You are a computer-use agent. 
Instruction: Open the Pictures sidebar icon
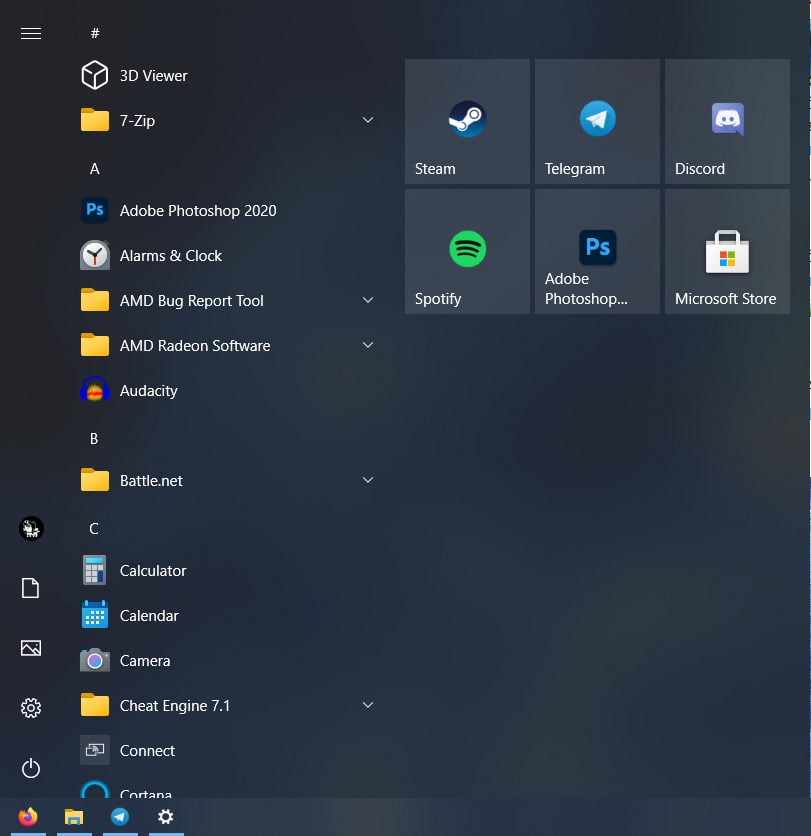coord(30,648)
